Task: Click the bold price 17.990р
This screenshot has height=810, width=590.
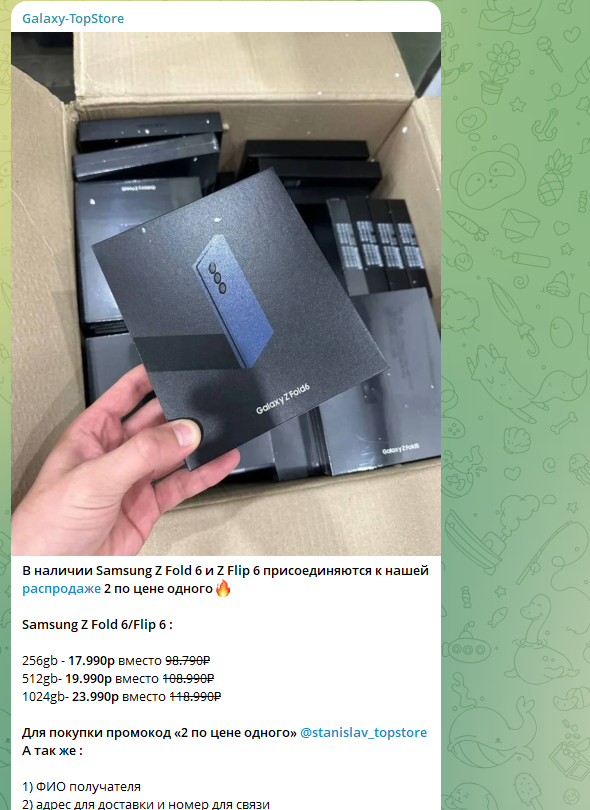Action: (91, 660)
